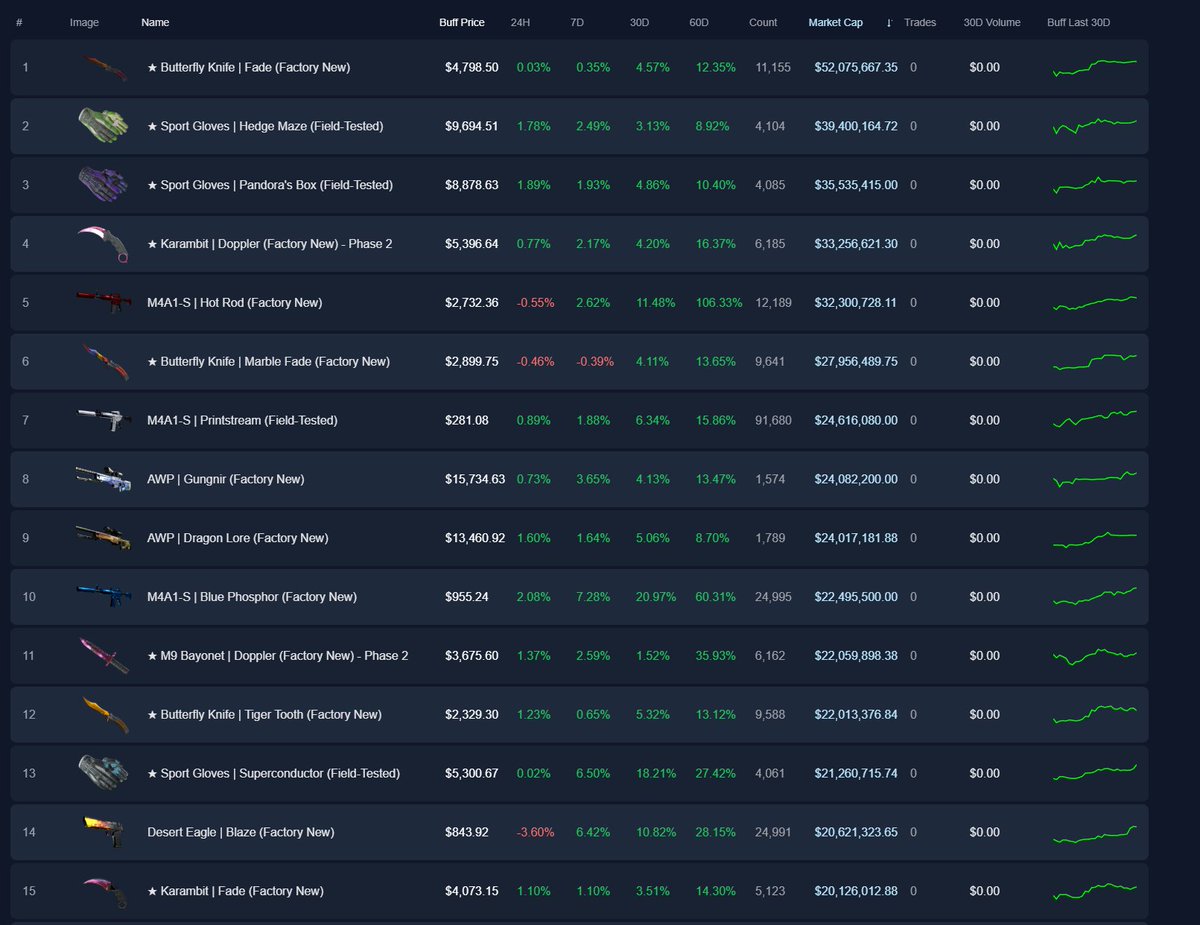1200x925 pixels.
Task: Open AWP | Dragon Lore (Factory New)
Action: click(237, 538)
